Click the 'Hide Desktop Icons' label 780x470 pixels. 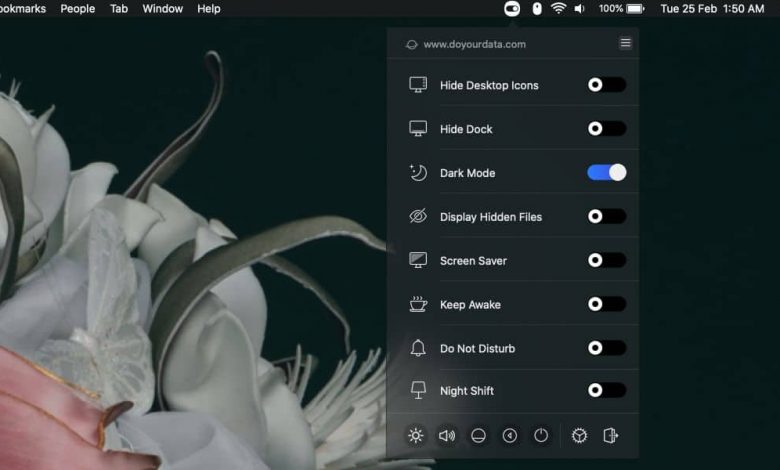[x=489, y=86]
